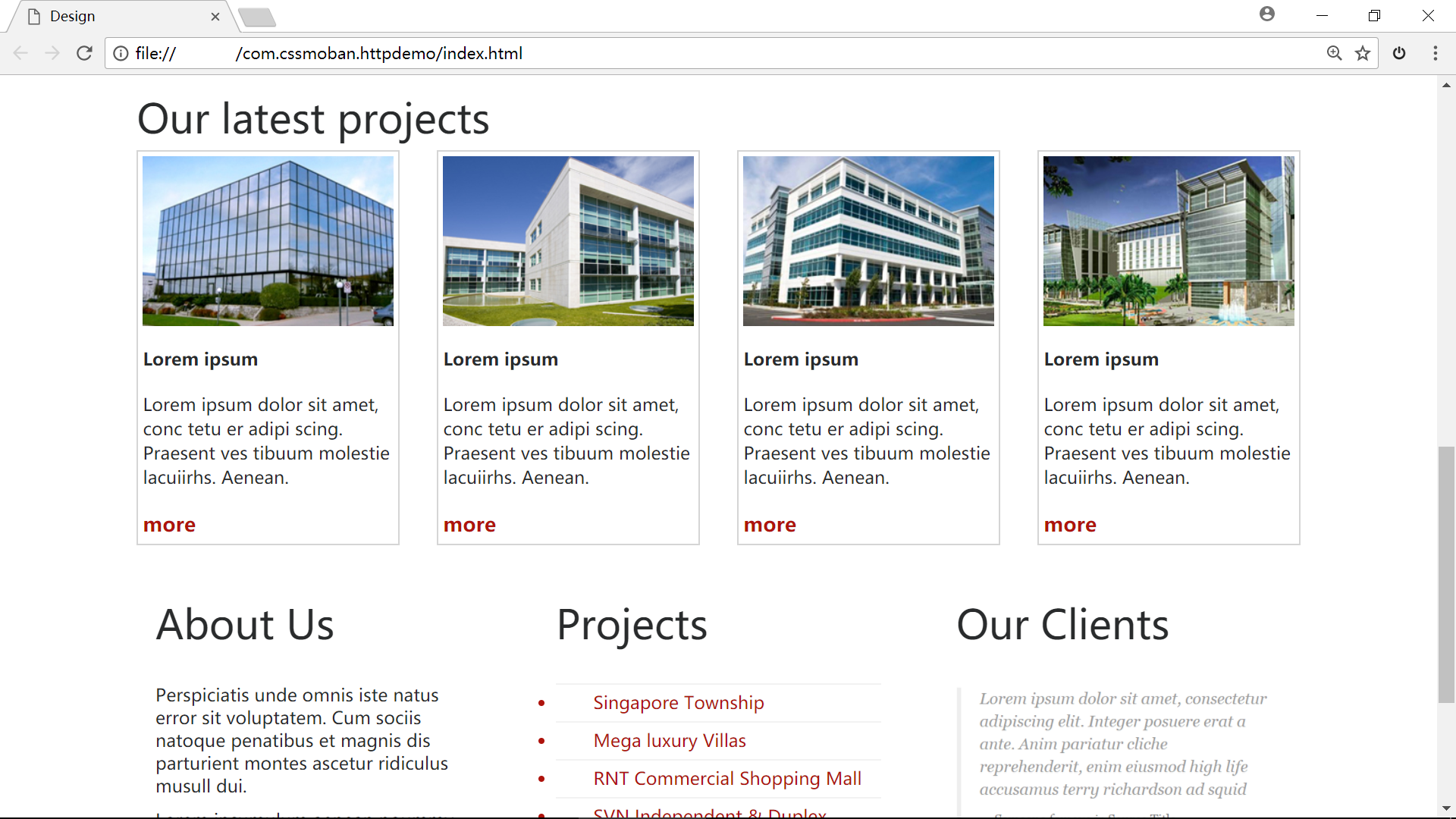This screenshot has width=1456, height=819.
Task: Click the Mega luxury Villas list item
Action: coord(670,740)
